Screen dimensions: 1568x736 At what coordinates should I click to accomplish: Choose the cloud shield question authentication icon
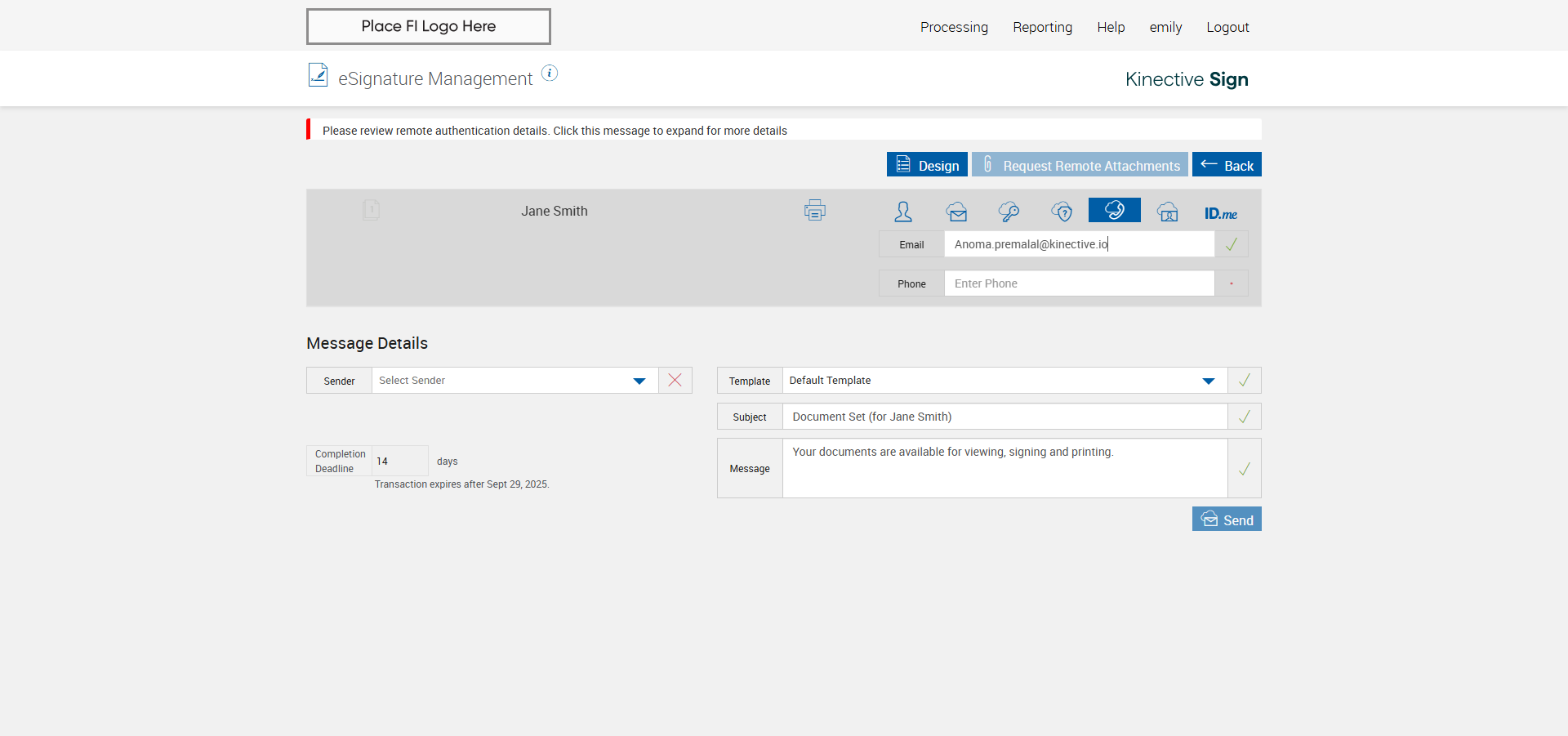coord(1062,212)
